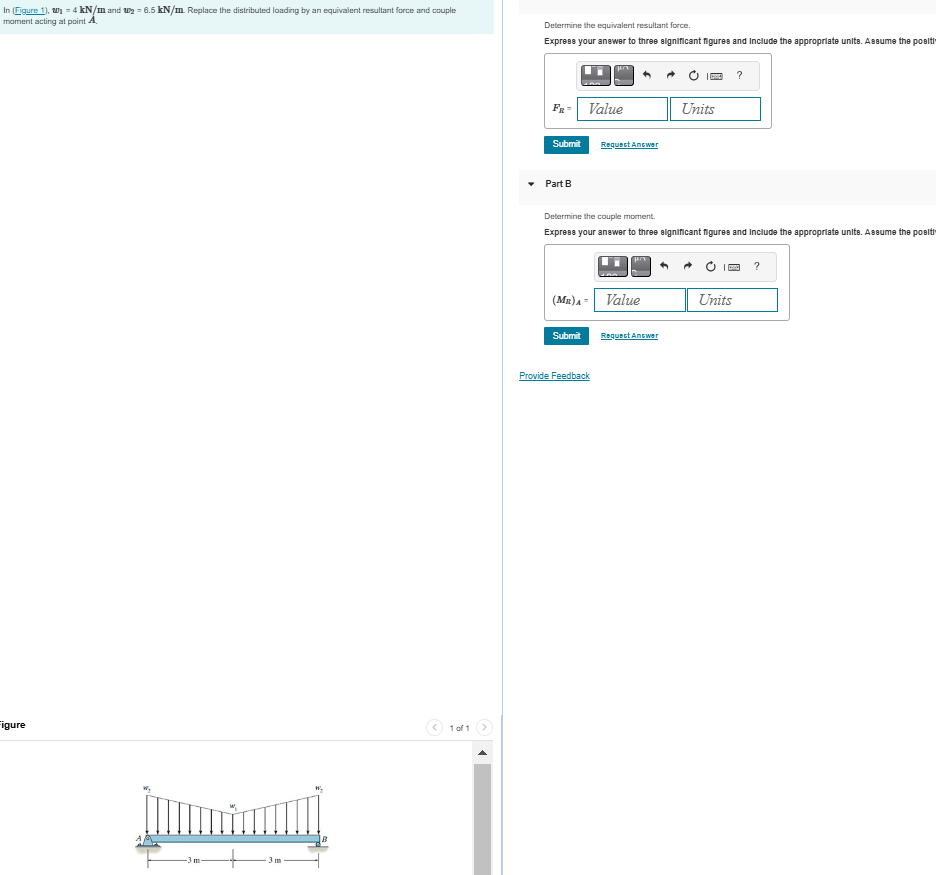
Task: Click the beam loading figure image
Action: (x=233, y=827)
